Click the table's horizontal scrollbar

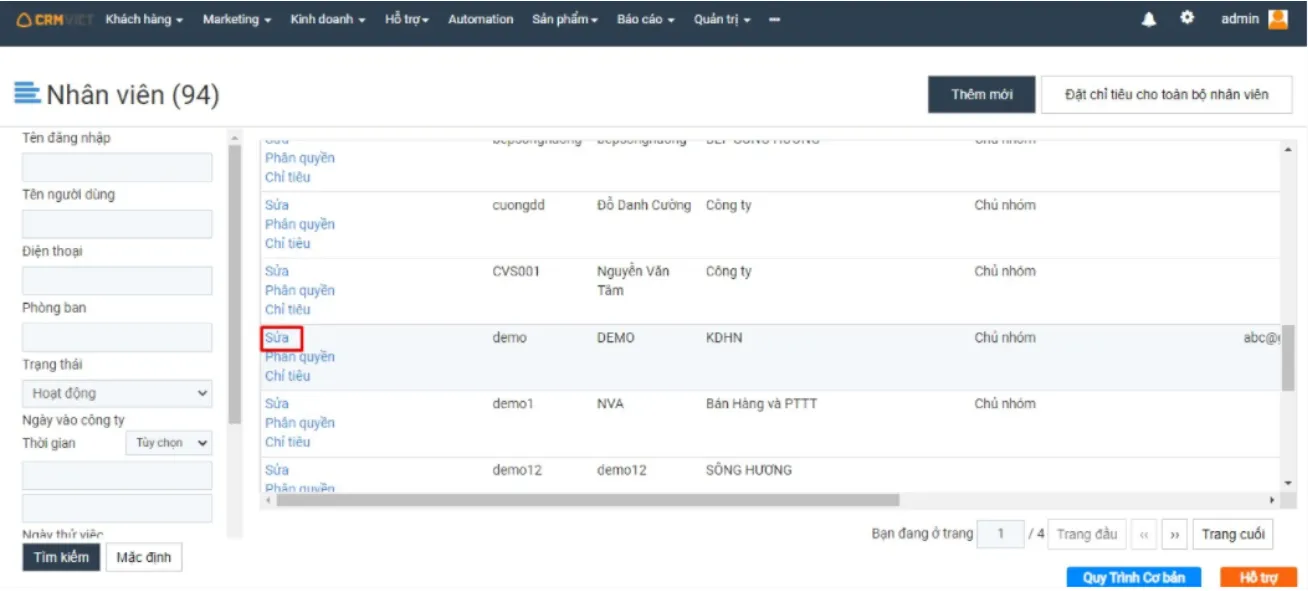tap(588, 499)
